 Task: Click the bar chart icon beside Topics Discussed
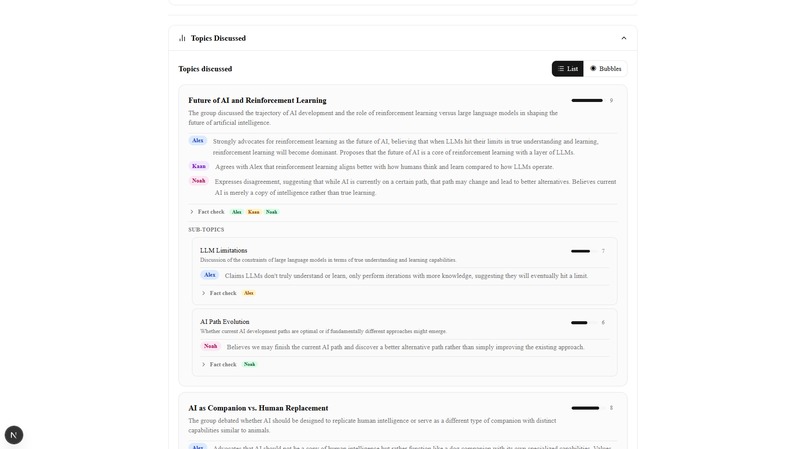coord(182,38)
